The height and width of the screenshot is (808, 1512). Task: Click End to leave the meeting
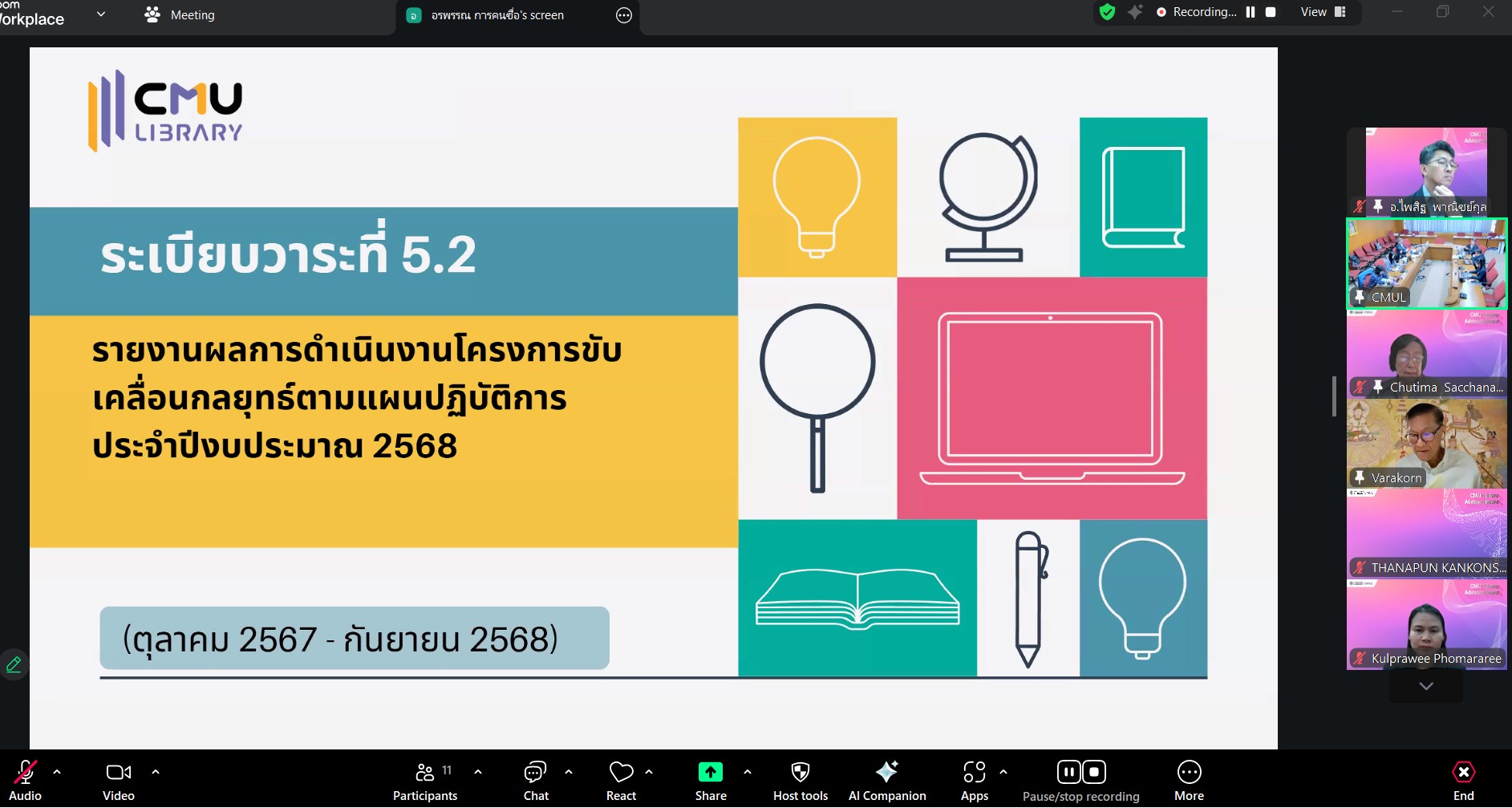coord(1463,780)
